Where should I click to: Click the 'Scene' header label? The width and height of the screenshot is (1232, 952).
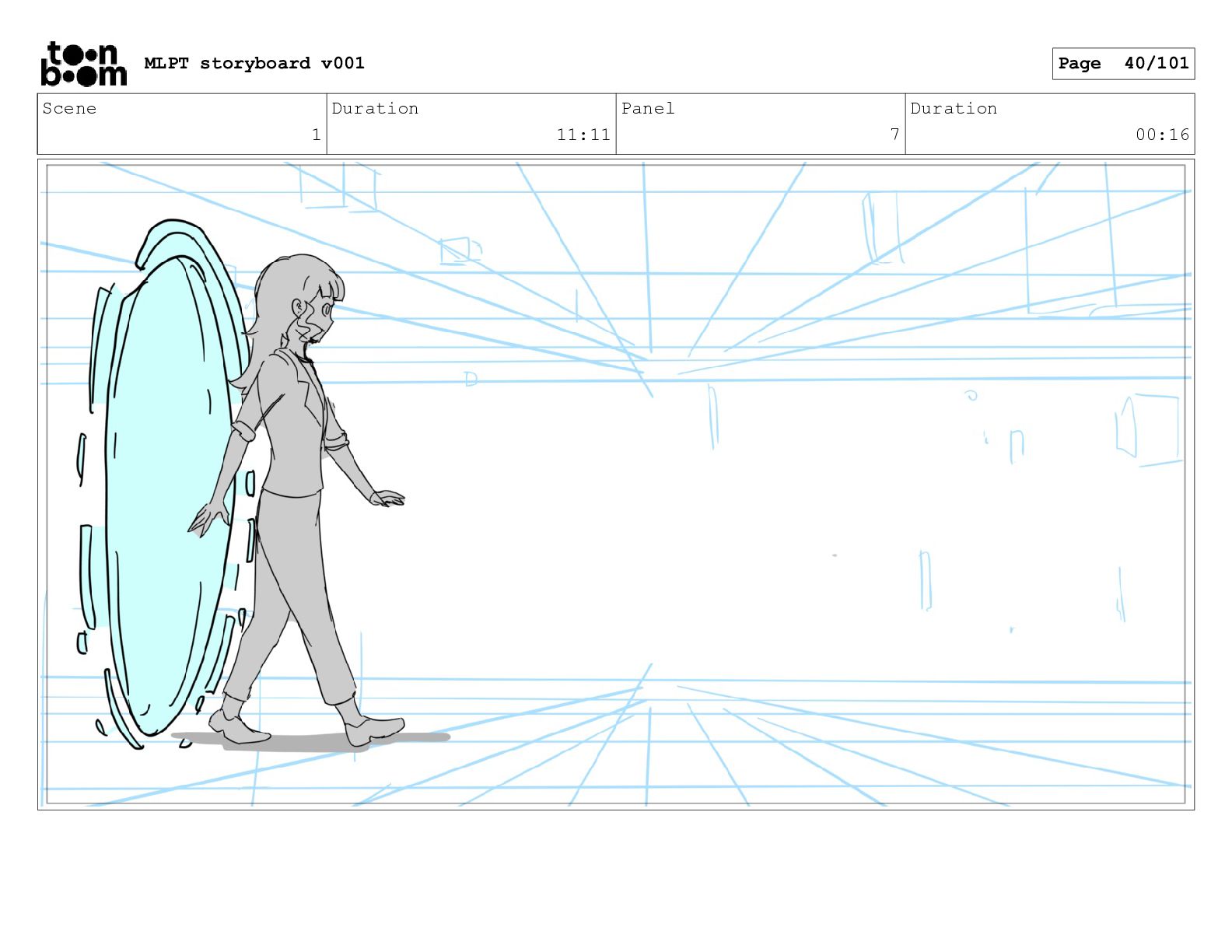[x=69, y=108]
